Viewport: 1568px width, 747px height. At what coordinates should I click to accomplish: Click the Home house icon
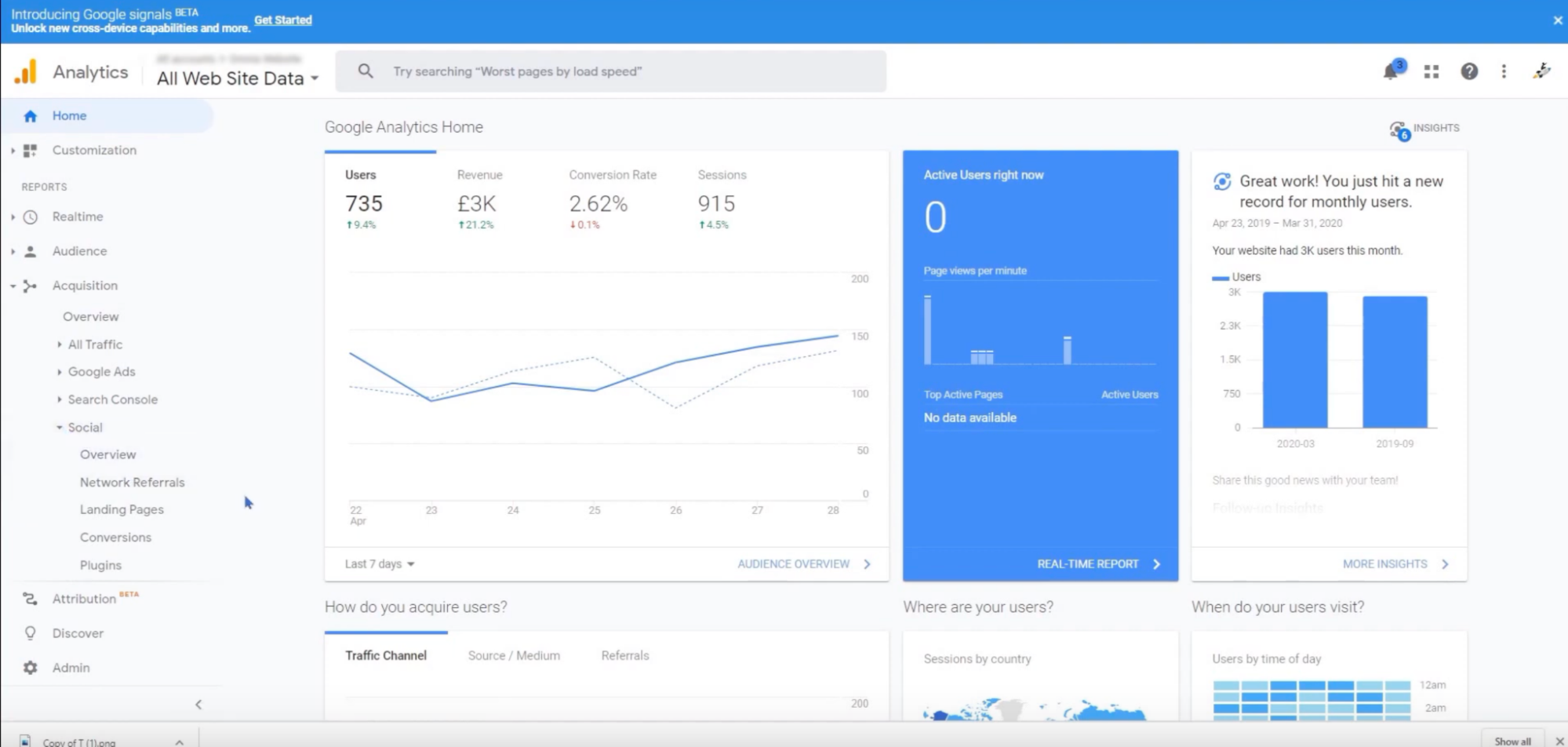(31, 116)
